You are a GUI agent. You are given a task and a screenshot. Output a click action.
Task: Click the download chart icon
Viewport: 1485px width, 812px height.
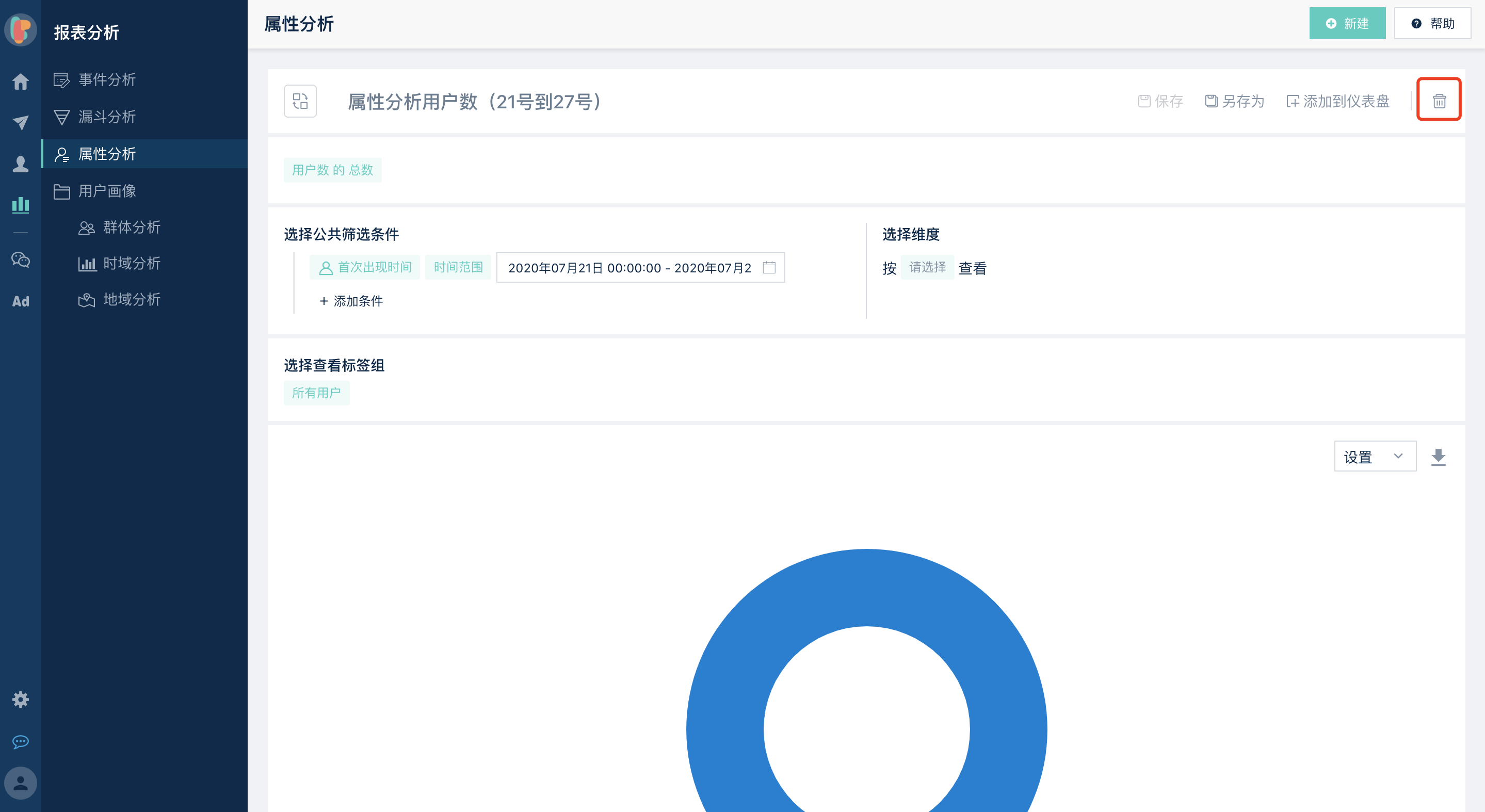pos(1438,457)
